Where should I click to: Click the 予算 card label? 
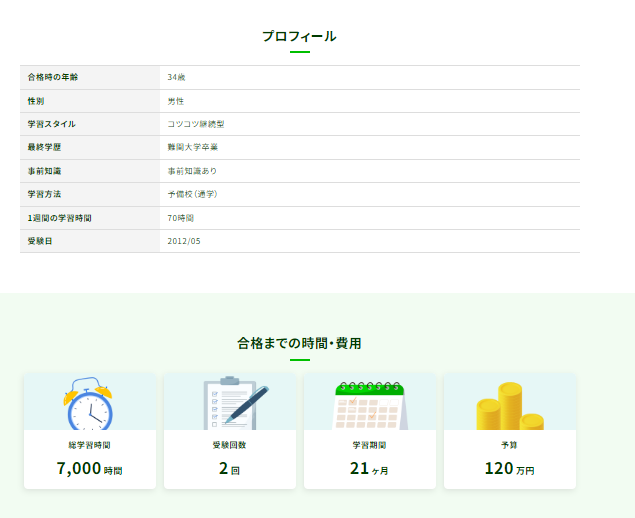(x=509, y=445)
